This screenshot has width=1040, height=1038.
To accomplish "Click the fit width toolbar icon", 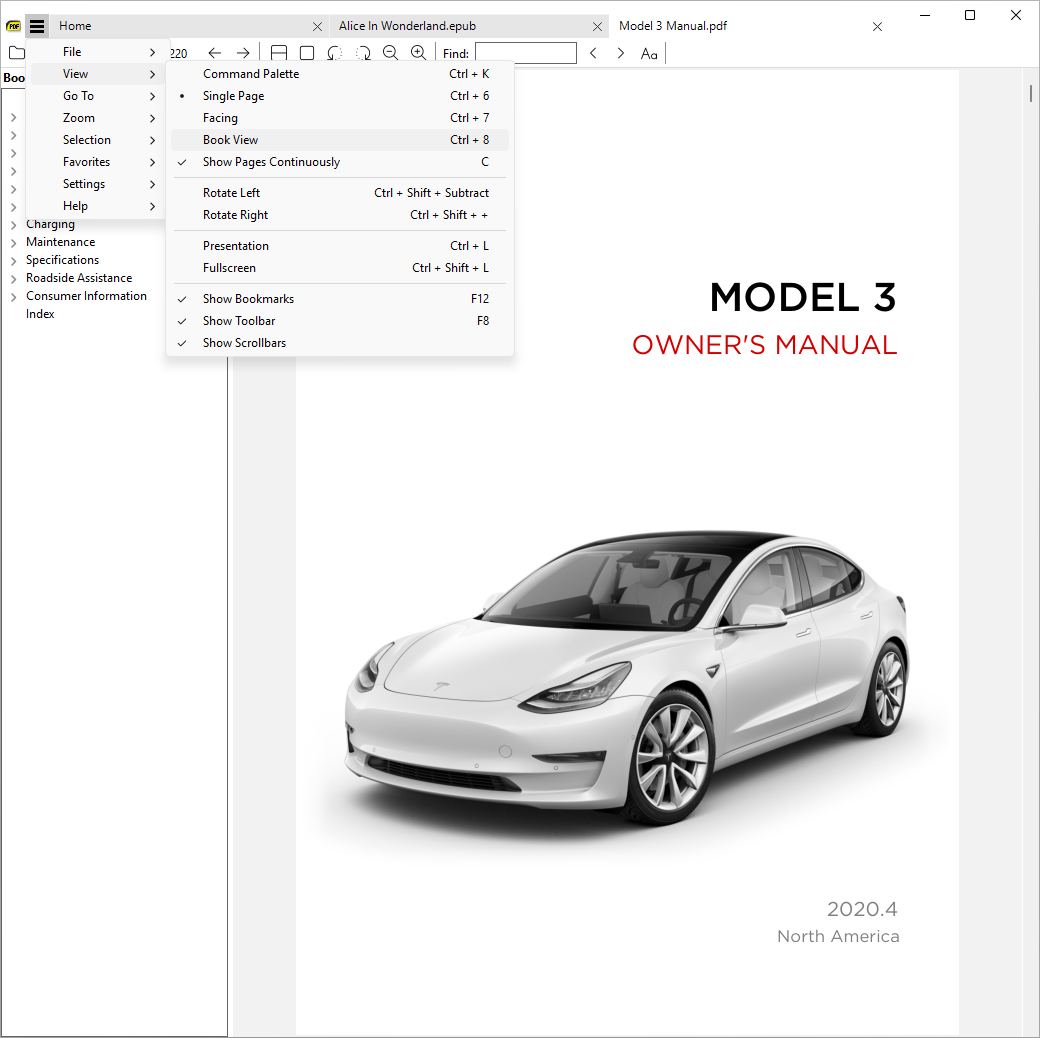I will (279, 53).
